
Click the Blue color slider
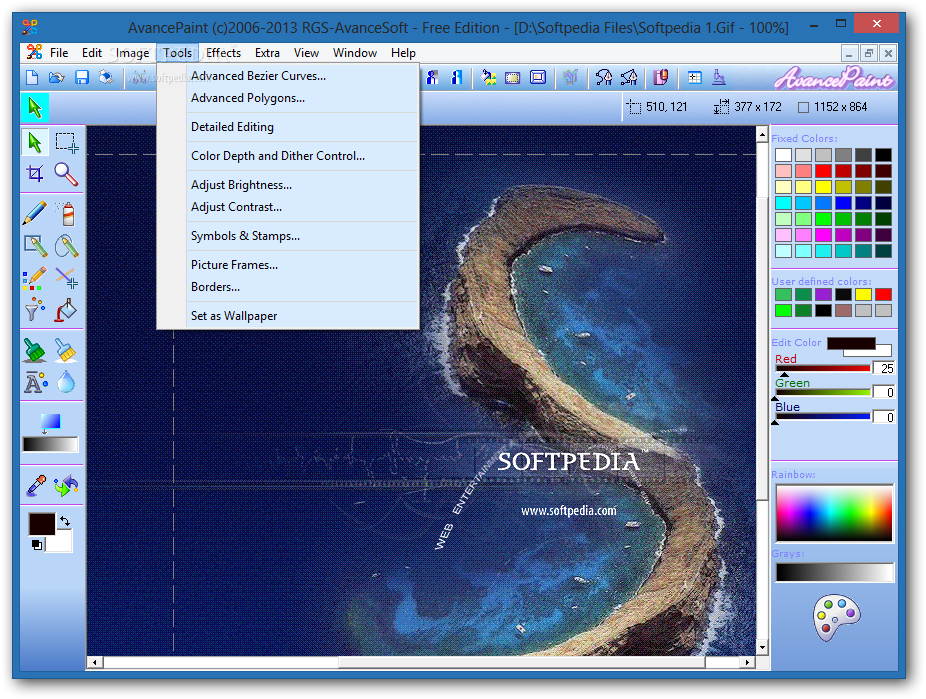pos(823,417)
